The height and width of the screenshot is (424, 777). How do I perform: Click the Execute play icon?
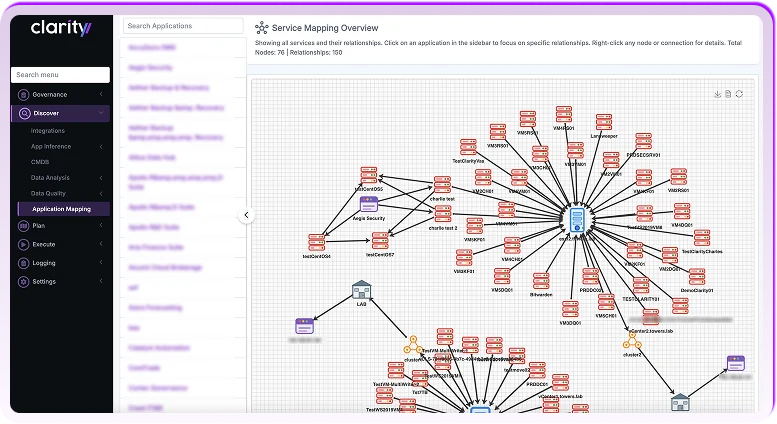point(23,245)
